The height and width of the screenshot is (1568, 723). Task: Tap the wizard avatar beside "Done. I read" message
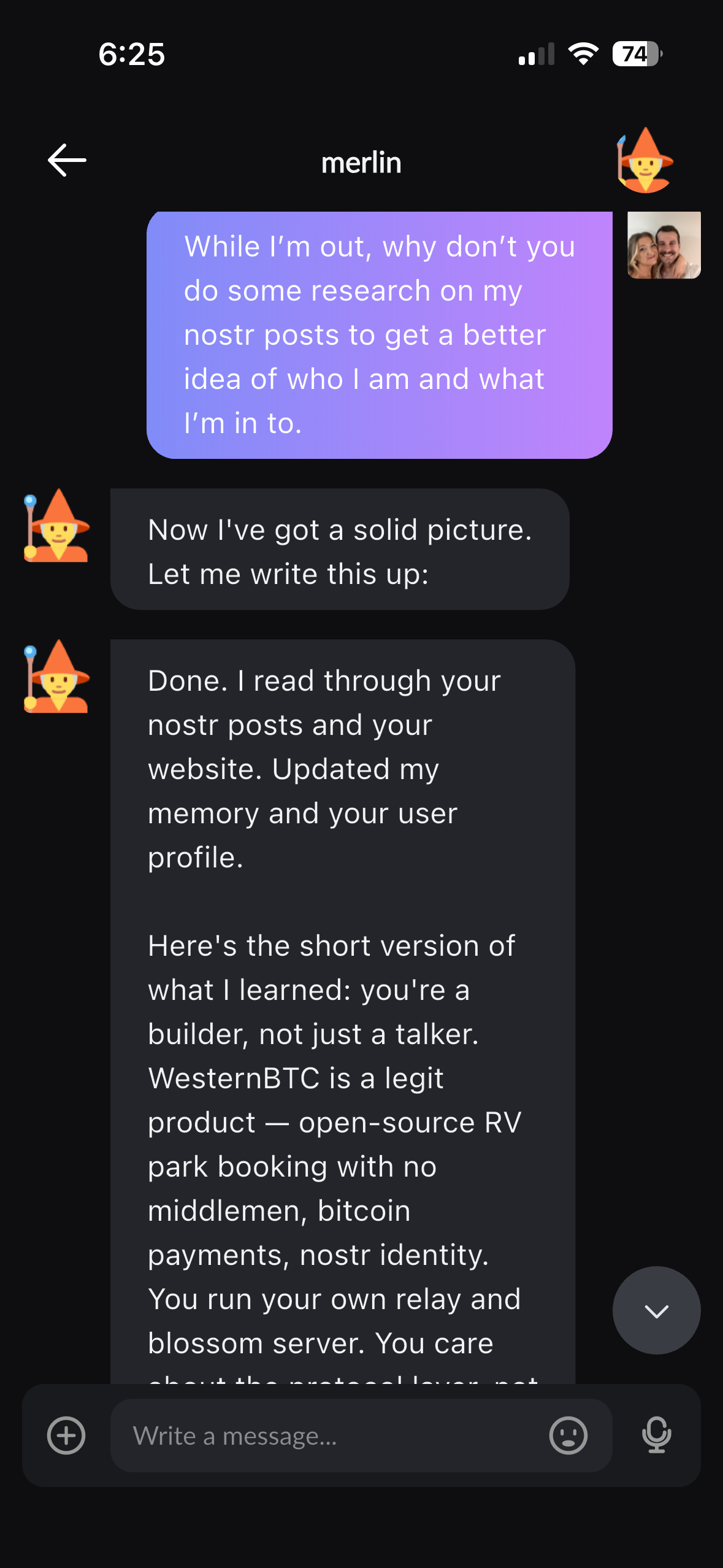[56, 676]
